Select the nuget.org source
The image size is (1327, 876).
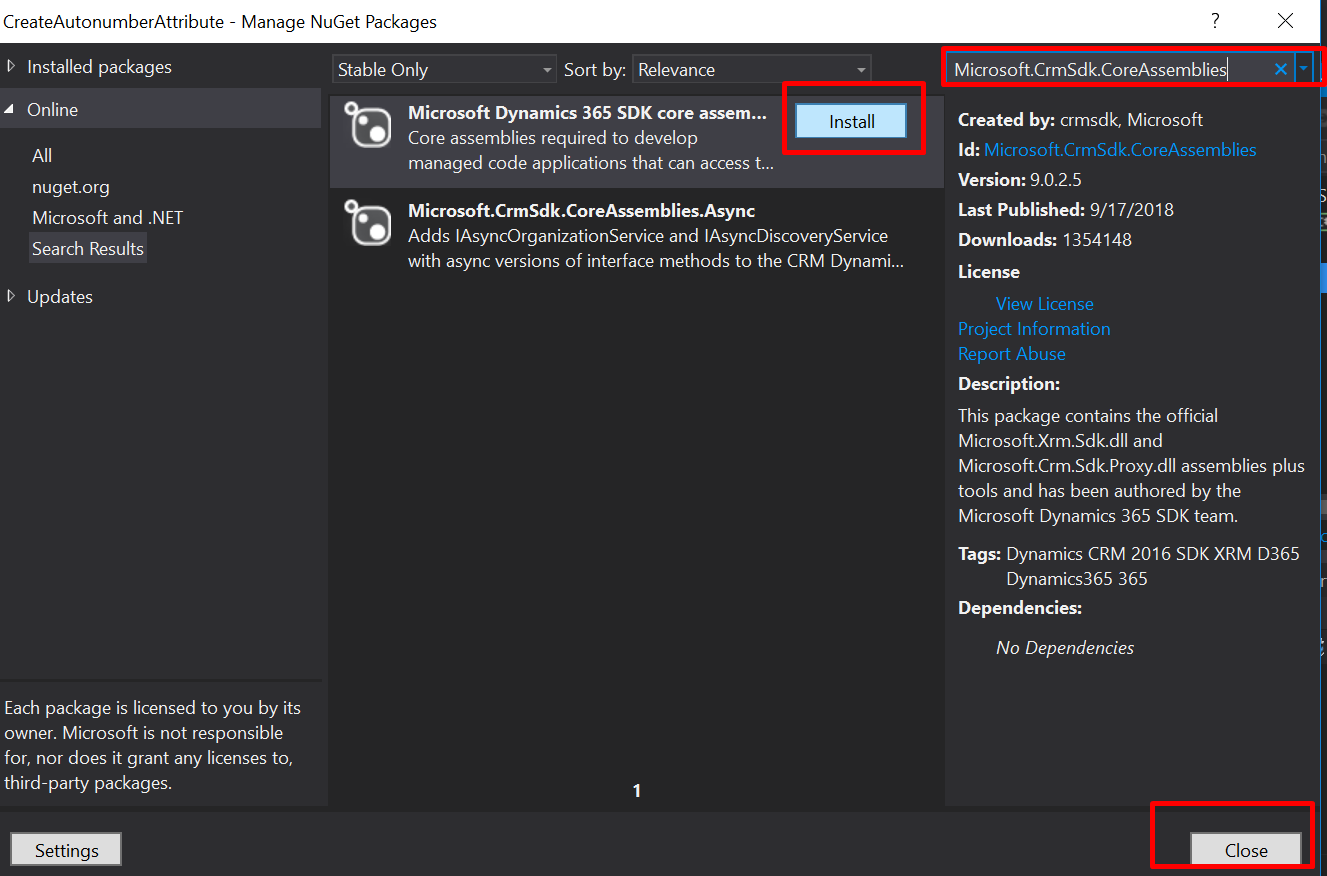coord(71,187)
